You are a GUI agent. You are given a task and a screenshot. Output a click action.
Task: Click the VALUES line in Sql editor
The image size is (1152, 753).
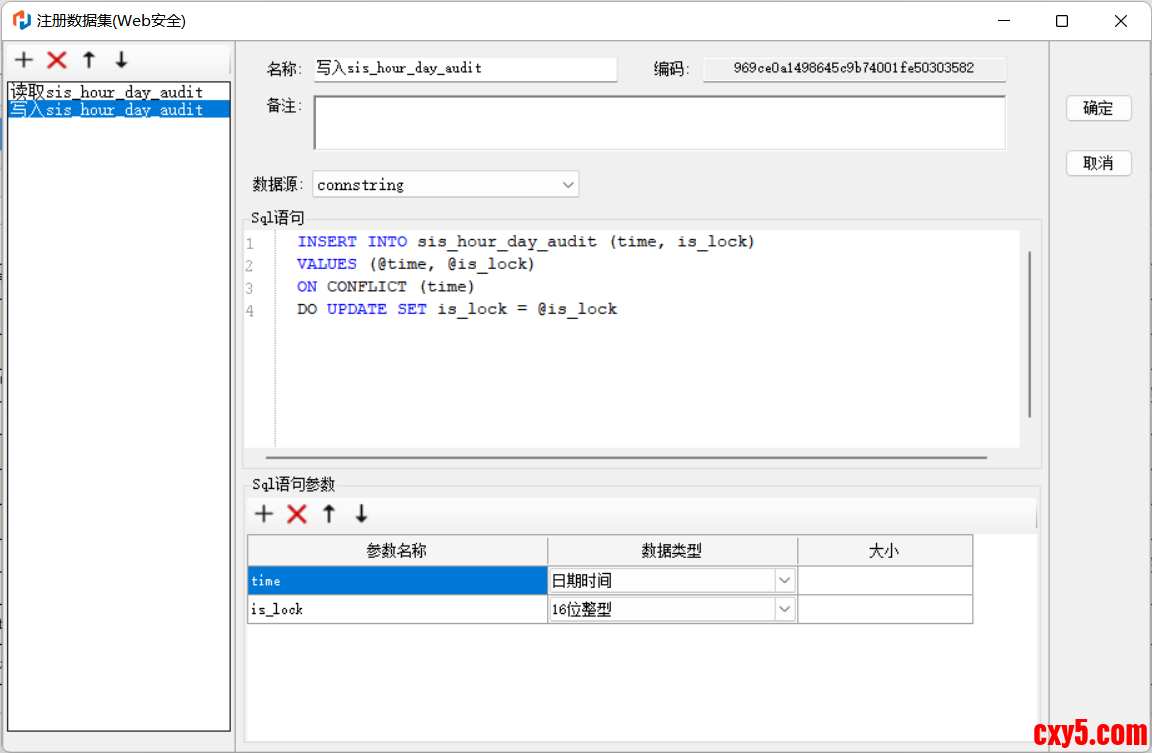click(415, 264)
